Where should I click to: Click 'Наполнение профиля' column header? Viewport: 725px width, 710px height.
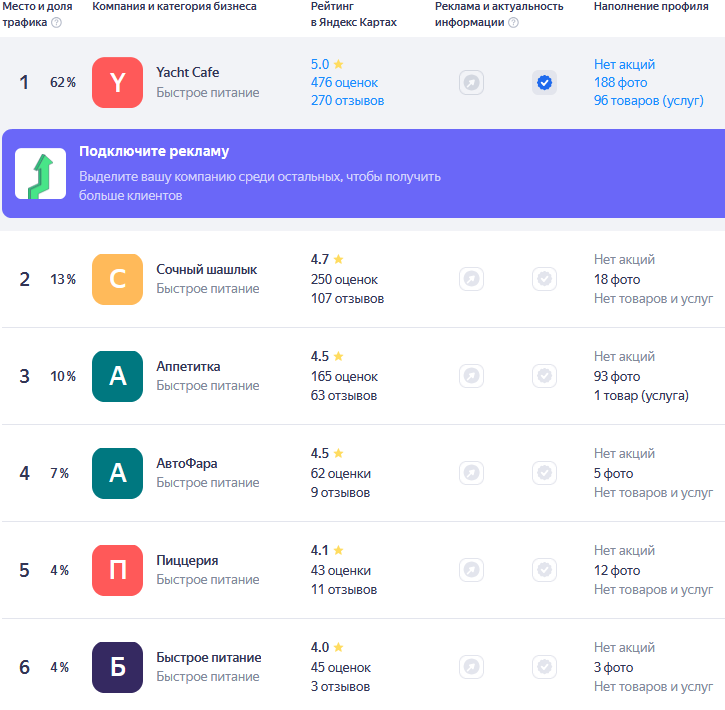point(651,6)
